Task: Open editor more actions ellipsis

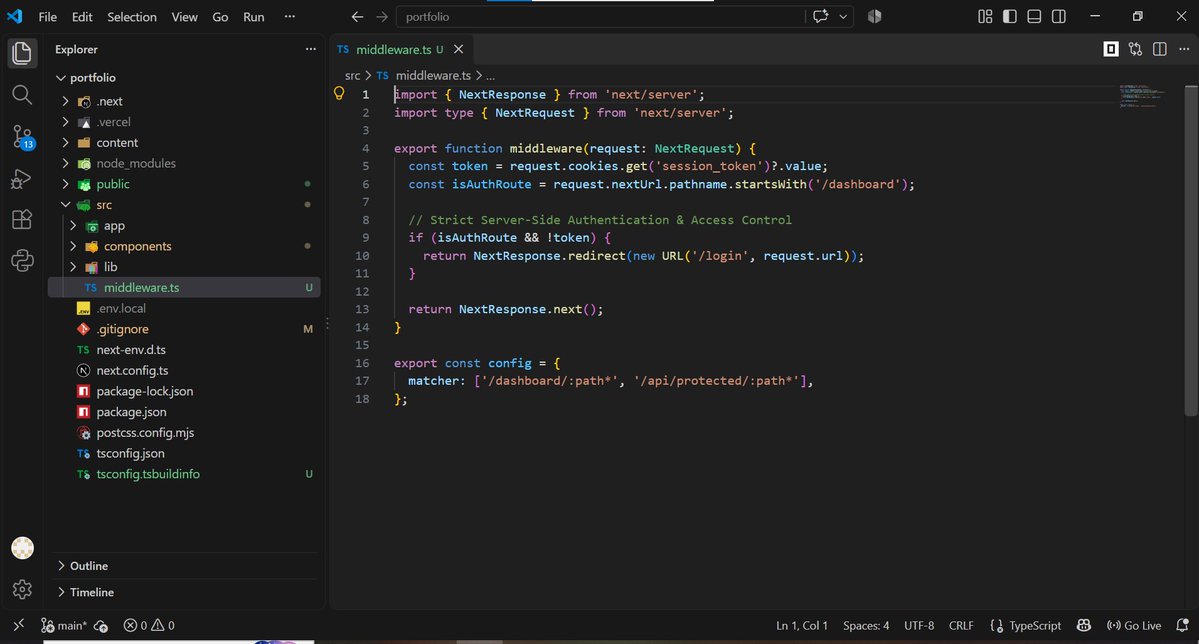Action: pyautogui.click(x=1184, y=49)
